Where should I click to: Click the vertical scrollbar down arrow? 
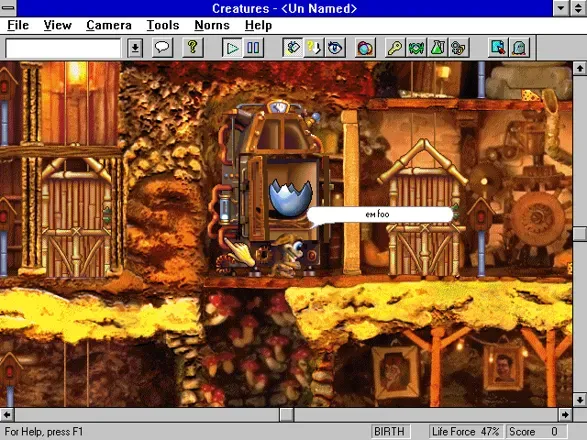coord(580,400)
